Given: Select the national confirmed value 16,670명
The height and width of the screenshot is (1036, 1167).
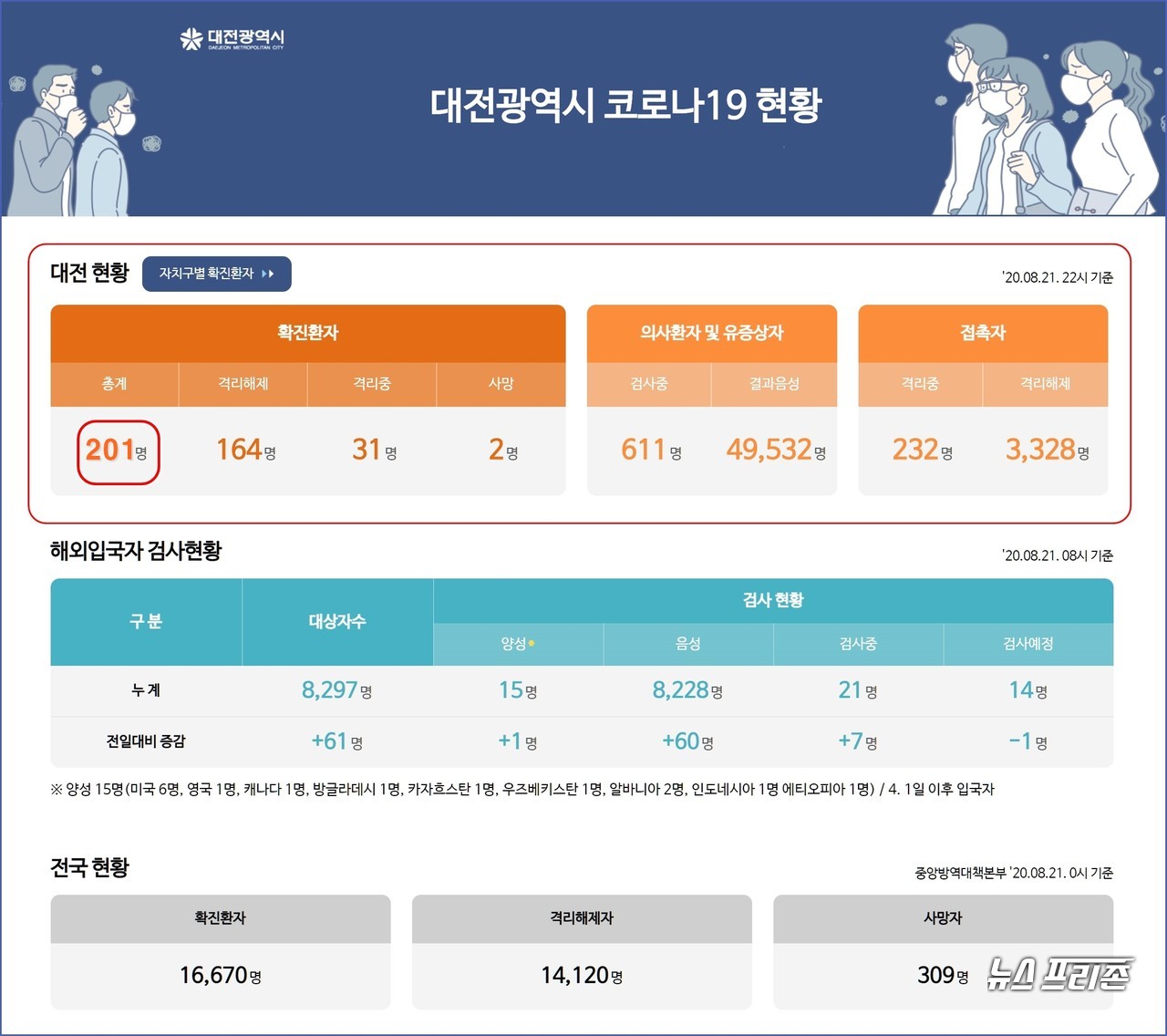Looking at the screenshot, I should click(x=221, y=976).
